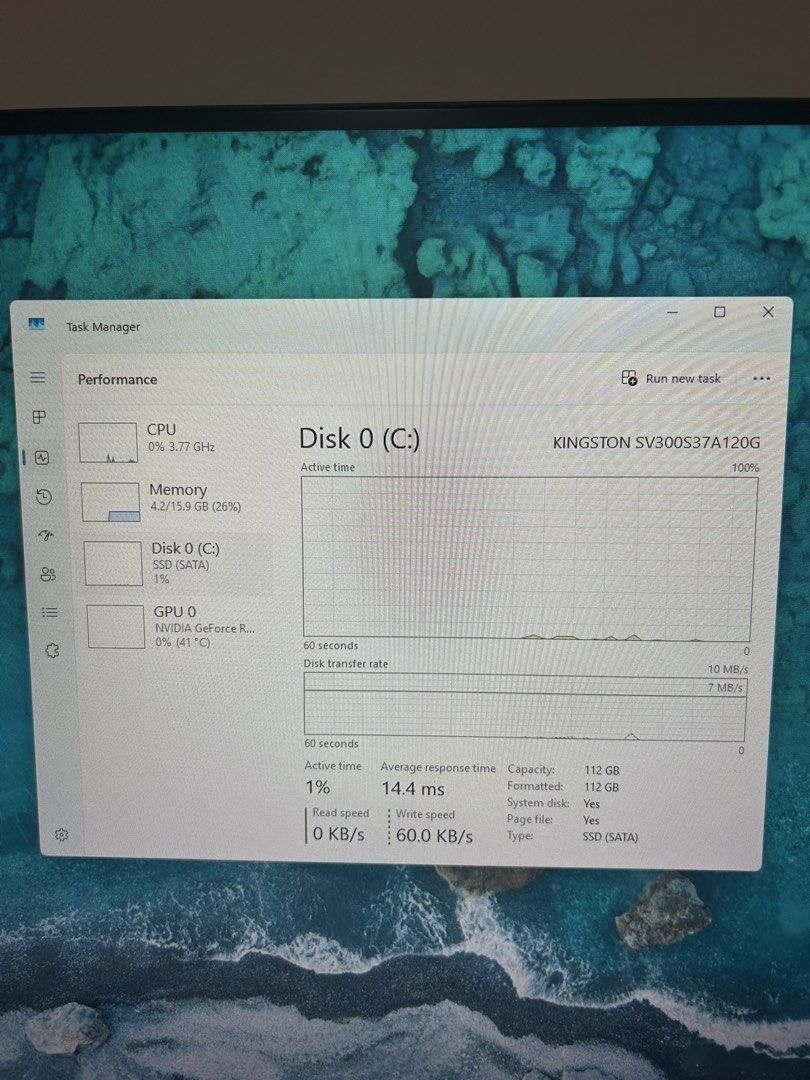Select the Memory performance item

[x=175, y=501]
